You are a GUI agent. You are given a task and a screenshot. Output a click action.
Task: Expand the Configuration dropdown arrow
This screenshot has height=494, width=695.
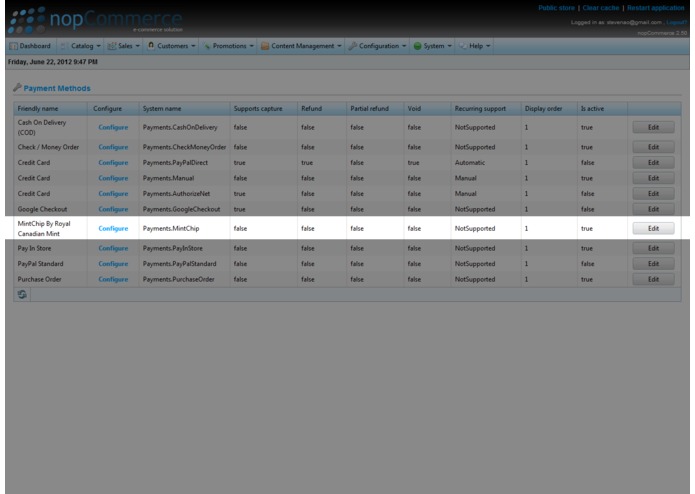(x=404, y=46)
